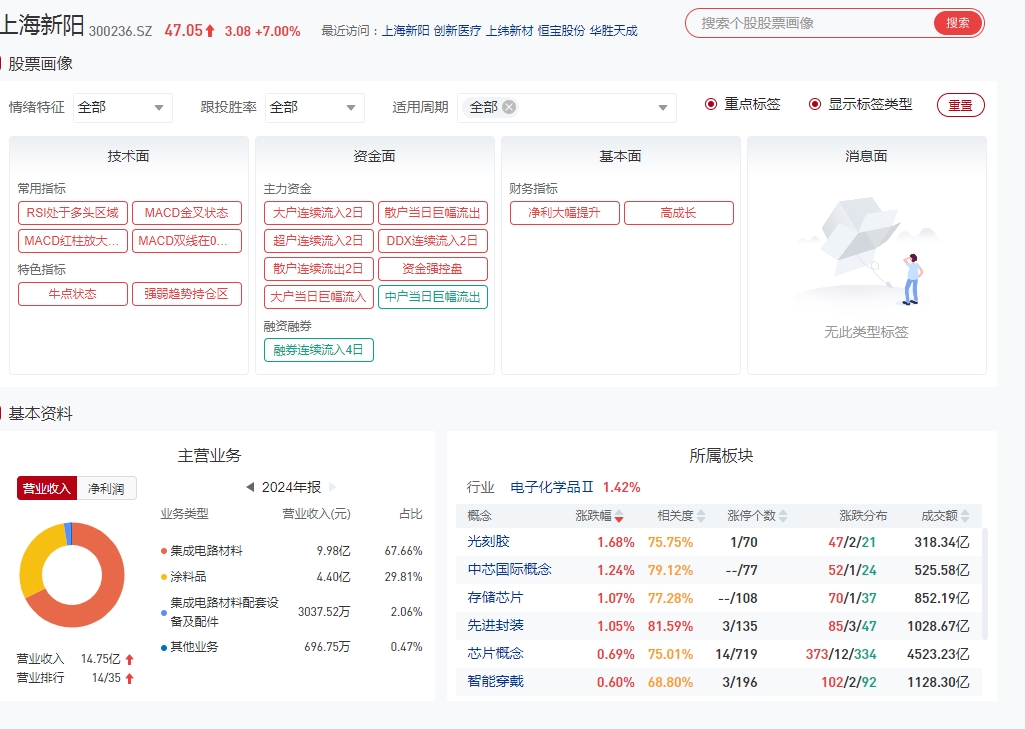Click the 重置 reset button

960,105
